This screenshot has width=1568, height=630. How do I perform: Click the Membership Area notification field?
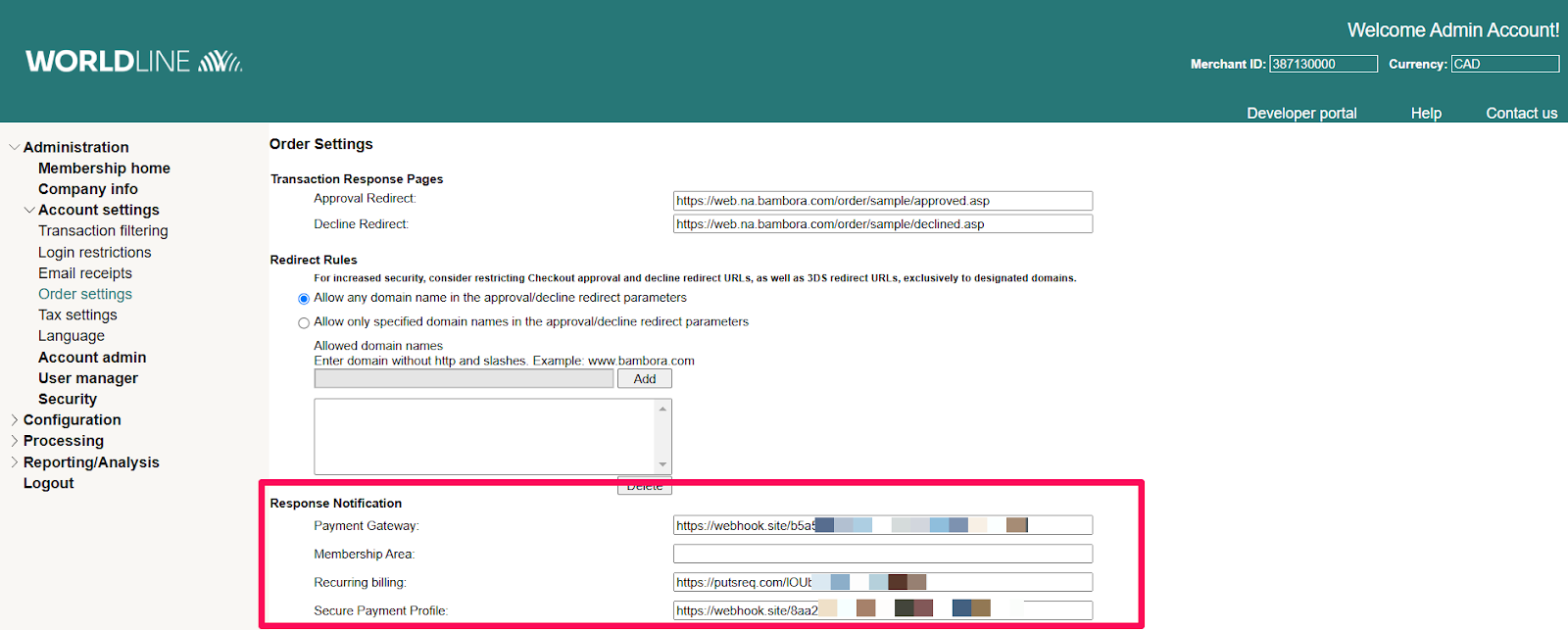pyautogui.click(x=883, y=554)
